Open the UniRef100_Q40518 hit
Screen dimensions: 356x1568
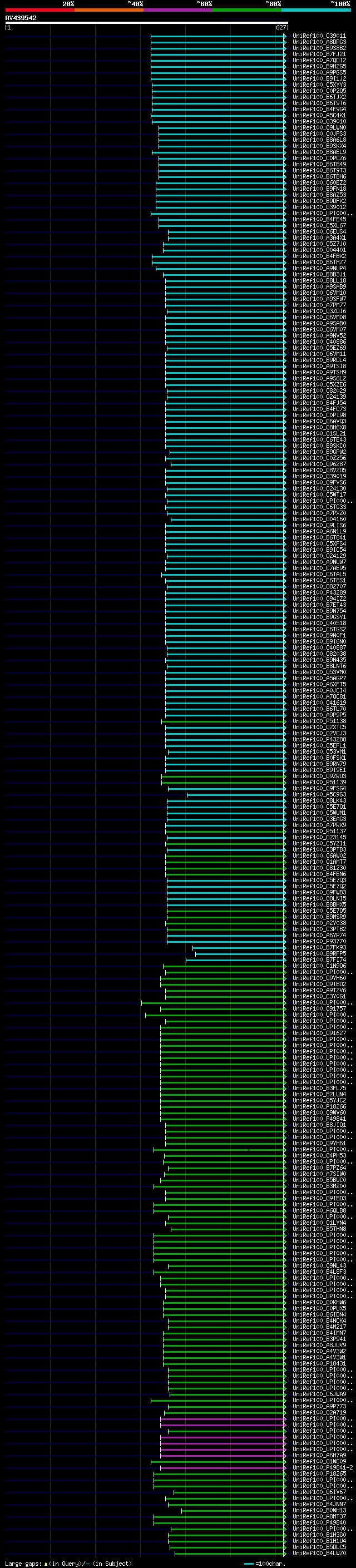[x=319, y=624]
